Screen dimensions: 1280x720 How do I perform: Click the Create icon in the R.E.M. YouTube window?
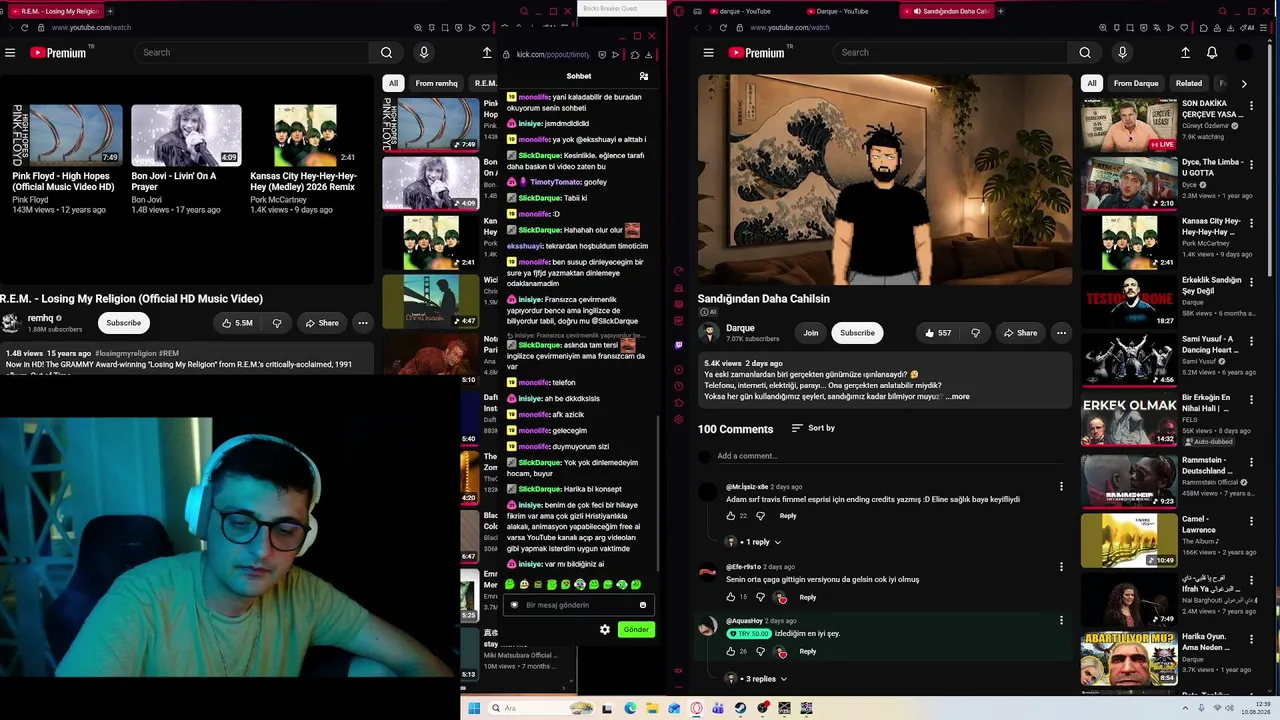[487, 52]
